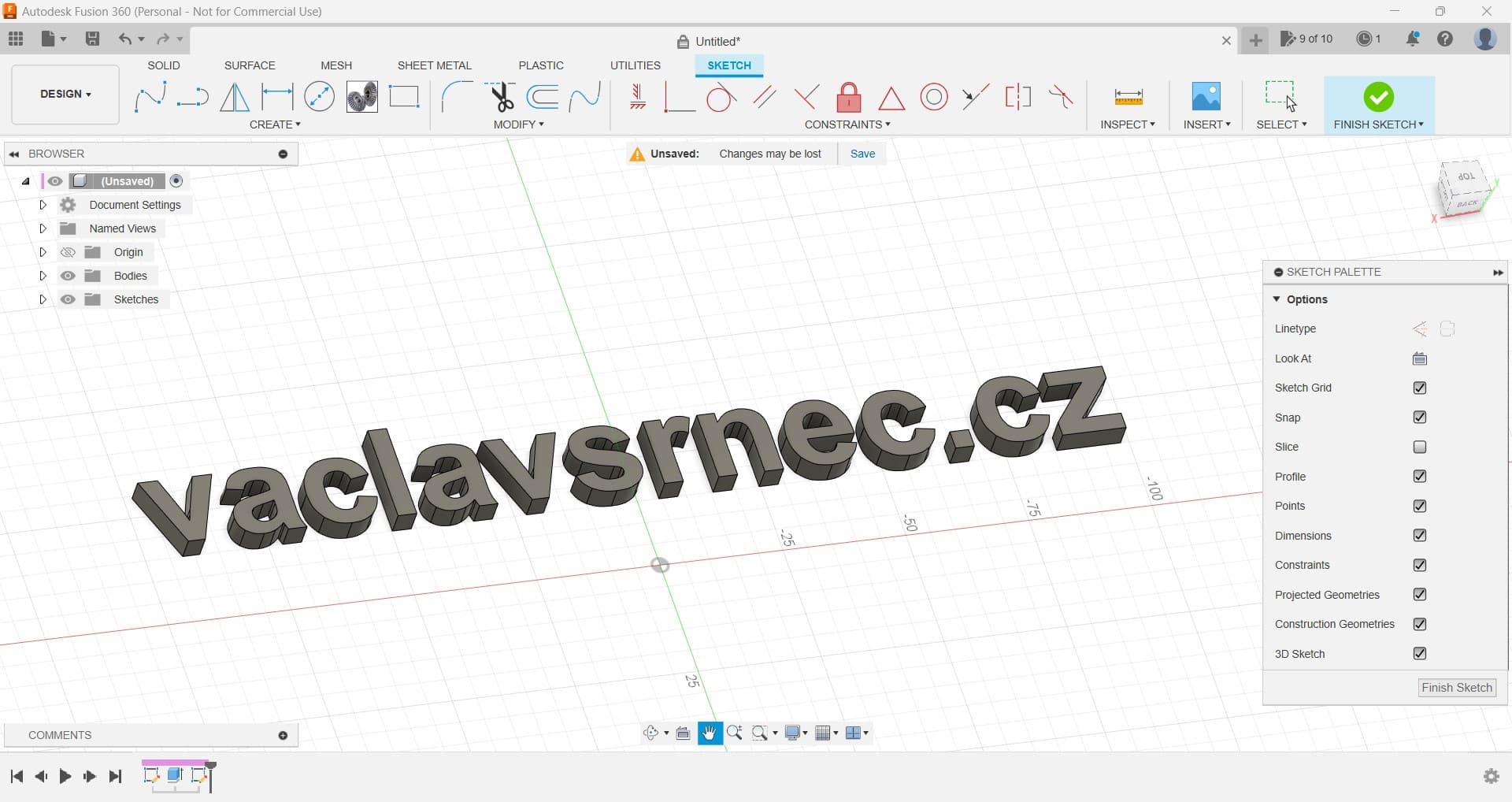Image resolution: width=1512 pixels, height=802 pixels.
Task: Select the Trim scissors tool
Action: point(500,97)
